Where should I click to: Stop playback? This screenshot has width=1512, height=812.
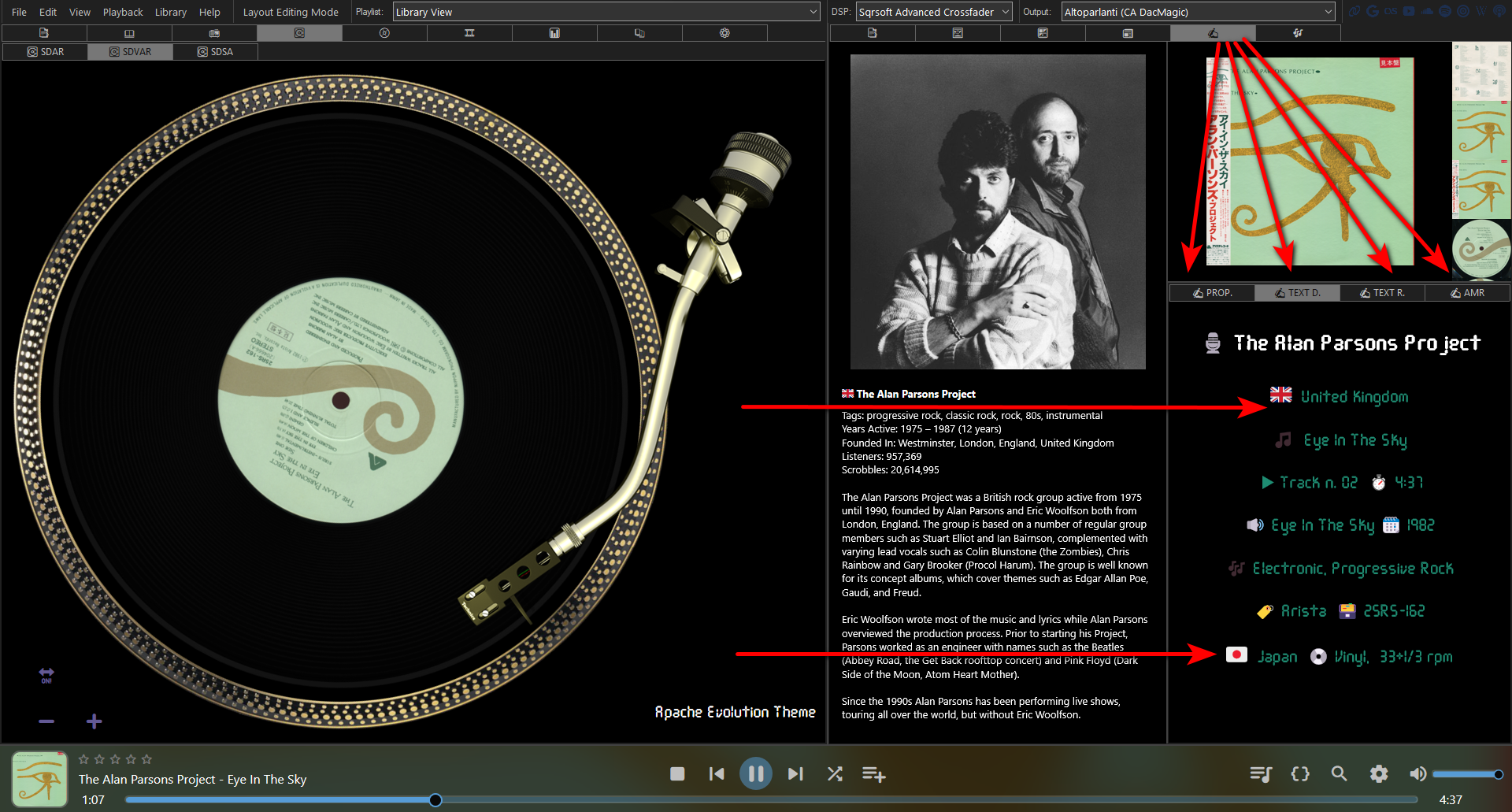click(677, 774)
